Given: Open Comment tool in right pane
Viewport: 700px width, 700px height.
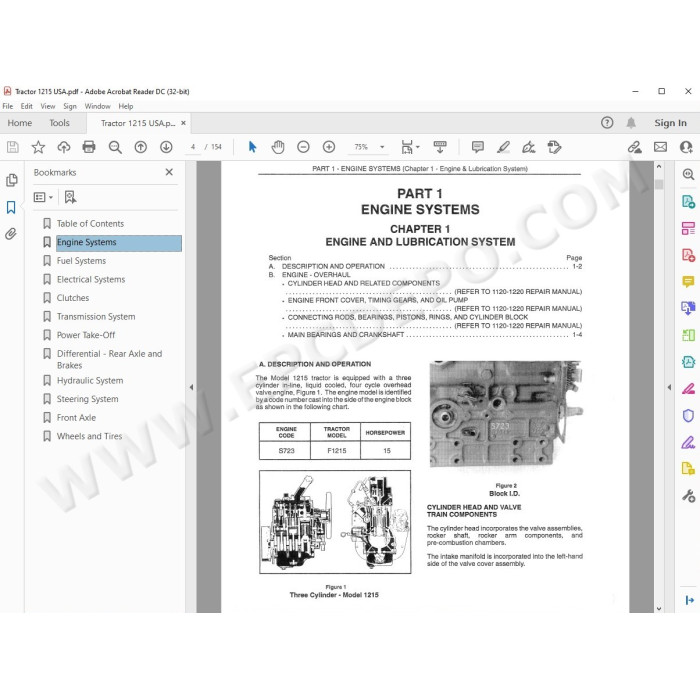Looking at the screenshot, I should [688, 281].
